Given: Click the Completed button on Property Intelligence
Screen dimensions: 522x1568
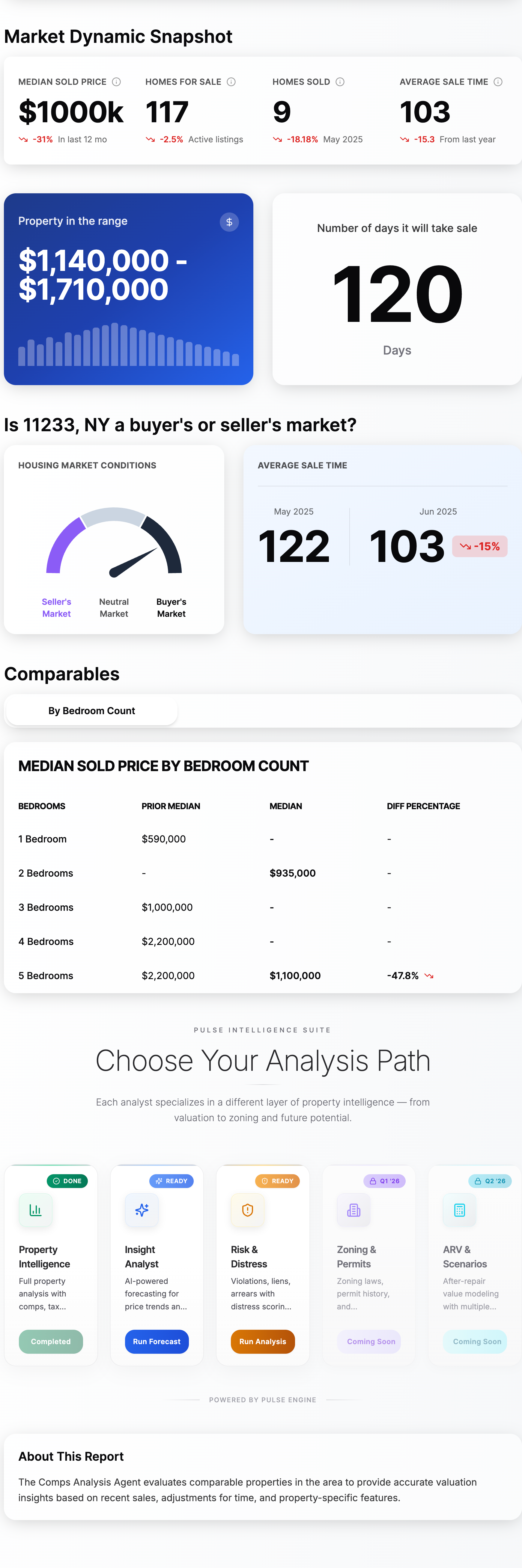Looking at the screenshot, I should 51,1341.
